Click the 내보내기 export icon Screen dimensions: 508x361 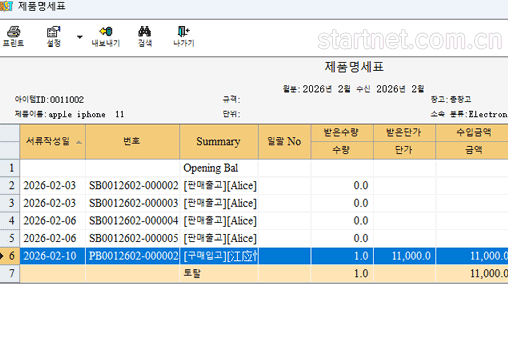pyautogui.click(x=106, y=32)
